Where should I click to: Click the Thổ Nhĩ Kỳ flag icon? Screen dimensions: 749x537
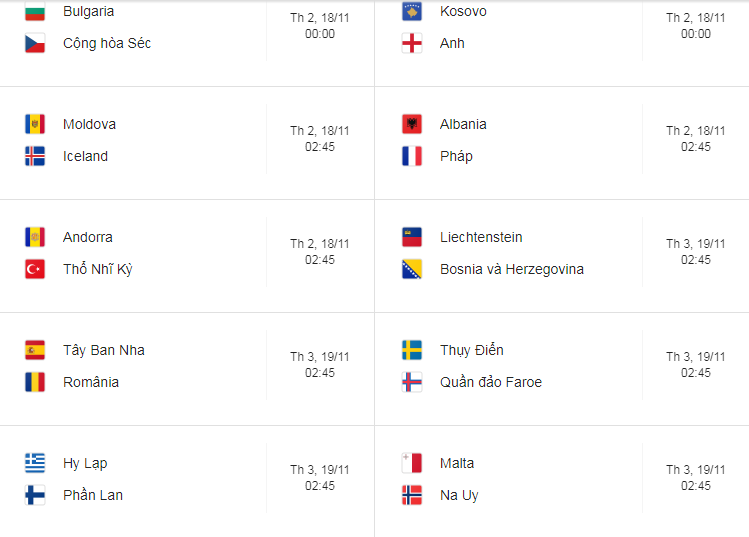[x=35, y=269]
